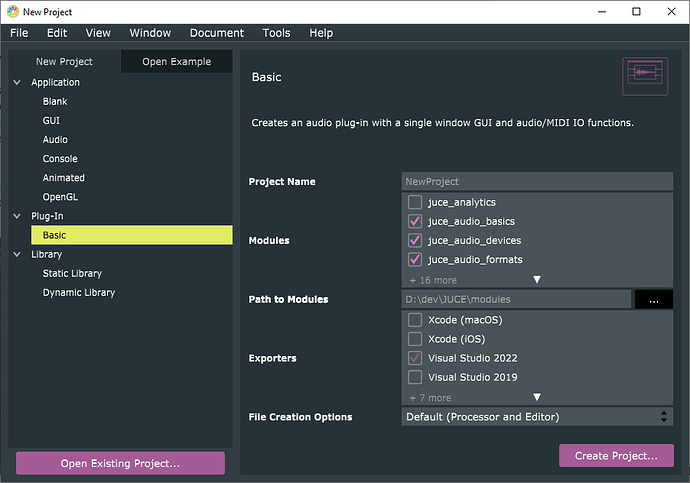Toggle the Visual Studio 2019 exporter

415,377
